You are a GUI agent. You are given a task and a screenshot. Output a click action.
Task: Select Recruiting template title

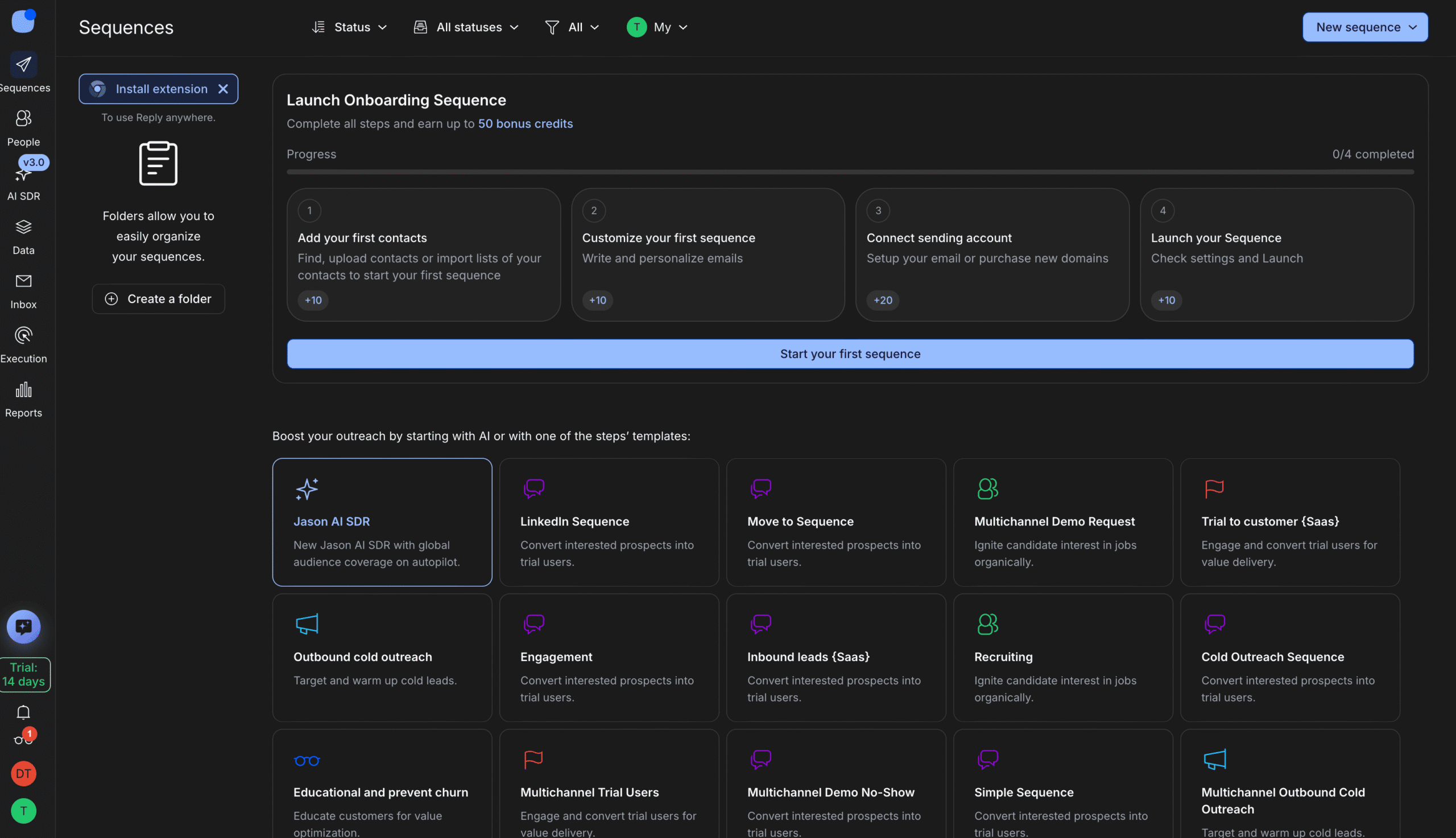click(x=1003, y=657)
